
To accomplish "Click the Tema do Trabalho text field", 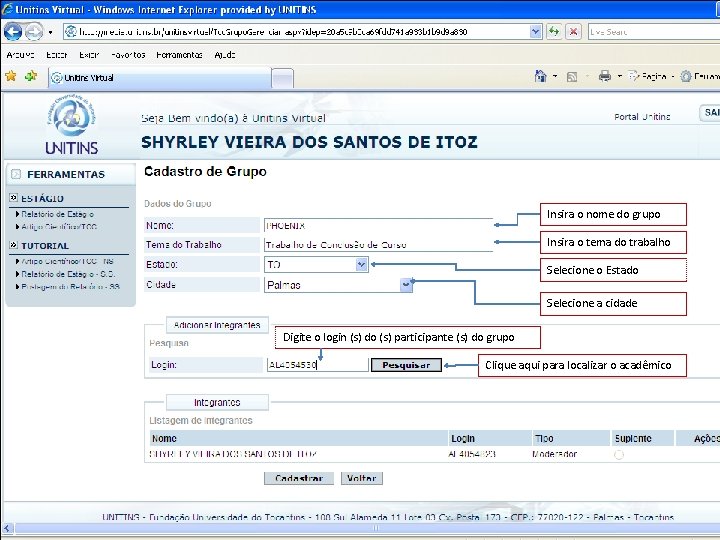I will click(x=378, y=244).
